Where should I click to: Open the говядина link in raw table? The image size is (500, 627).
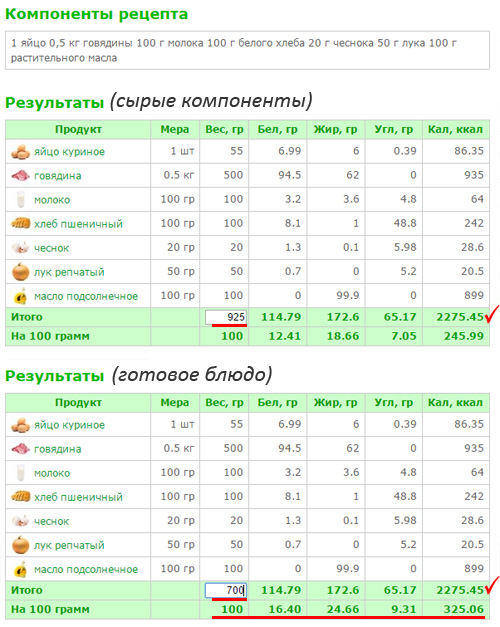pos(58,176)
